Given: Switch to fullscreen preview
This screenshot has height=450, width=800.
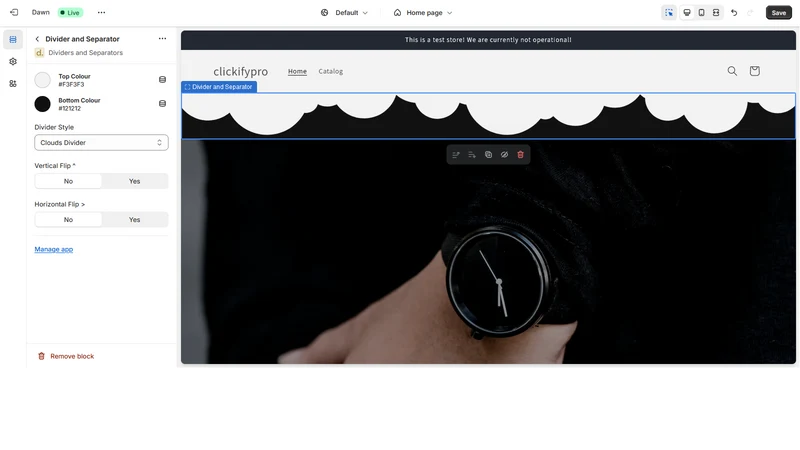Looking at the screenshot, I should (716, 13).
